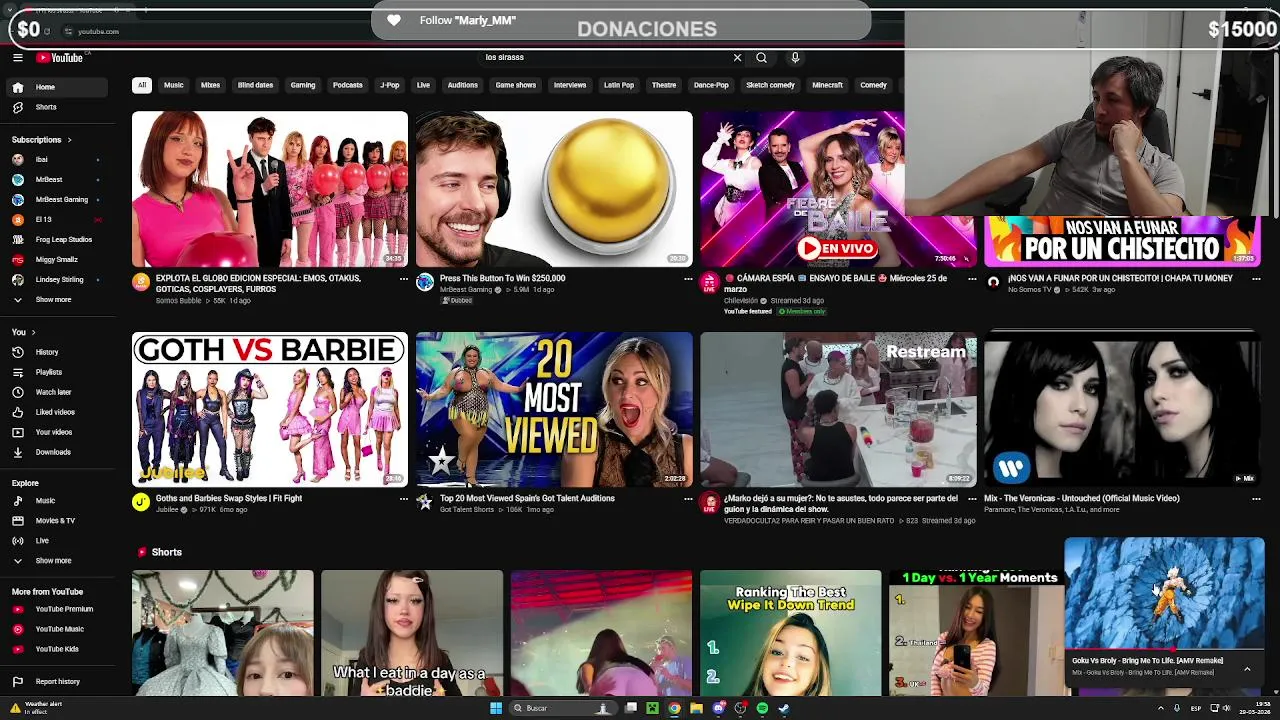Open EXPLOTA EL GLOBO video title
The height and width of the screenshot is (720, 1280).
(x=258, y=283)
